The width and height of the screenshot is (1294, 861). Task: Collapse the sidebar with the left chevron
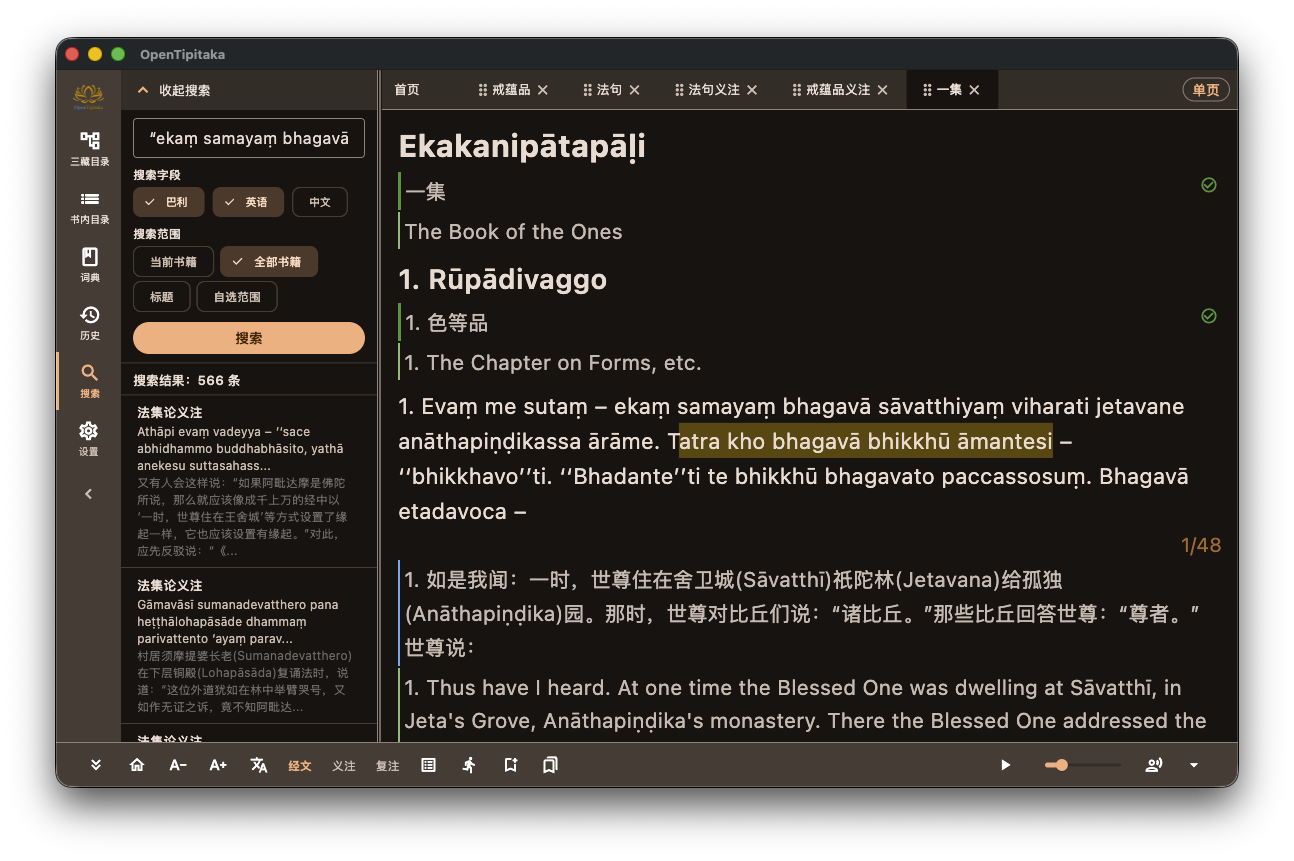point(89,493)
